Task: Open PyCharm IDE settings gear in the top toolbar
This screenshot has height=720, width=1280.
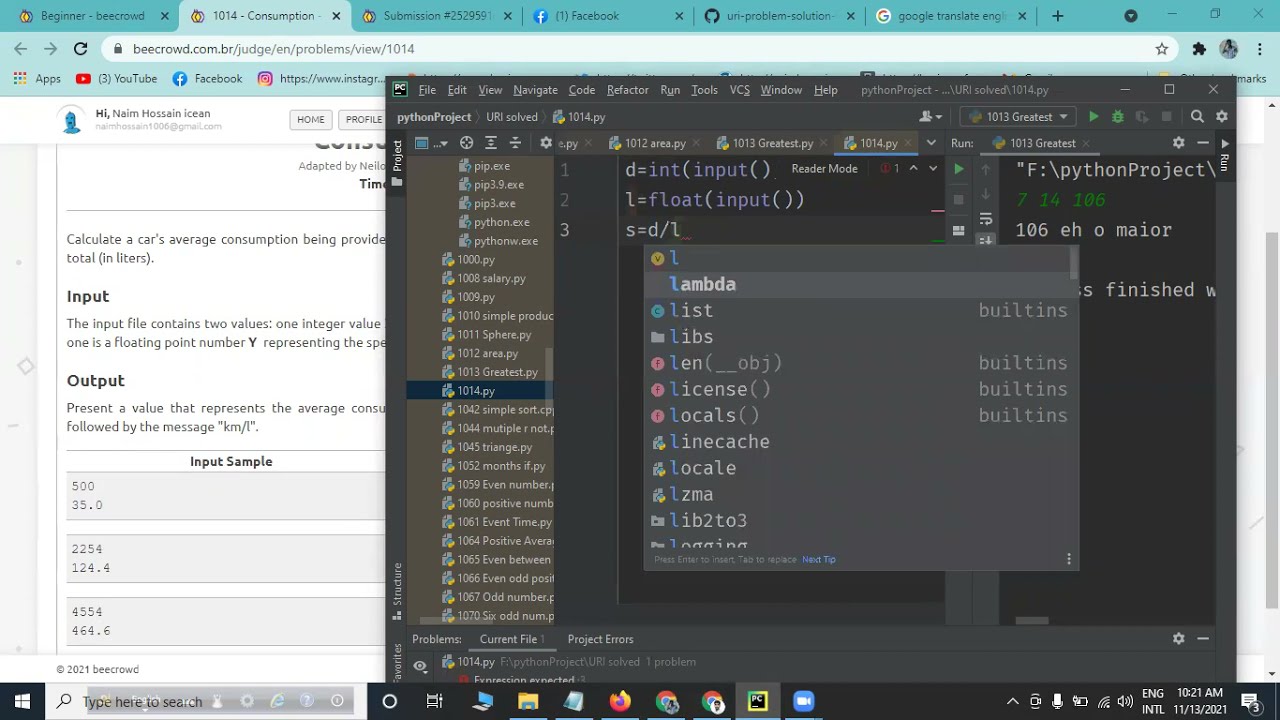Action: (x=1221, y=117)
